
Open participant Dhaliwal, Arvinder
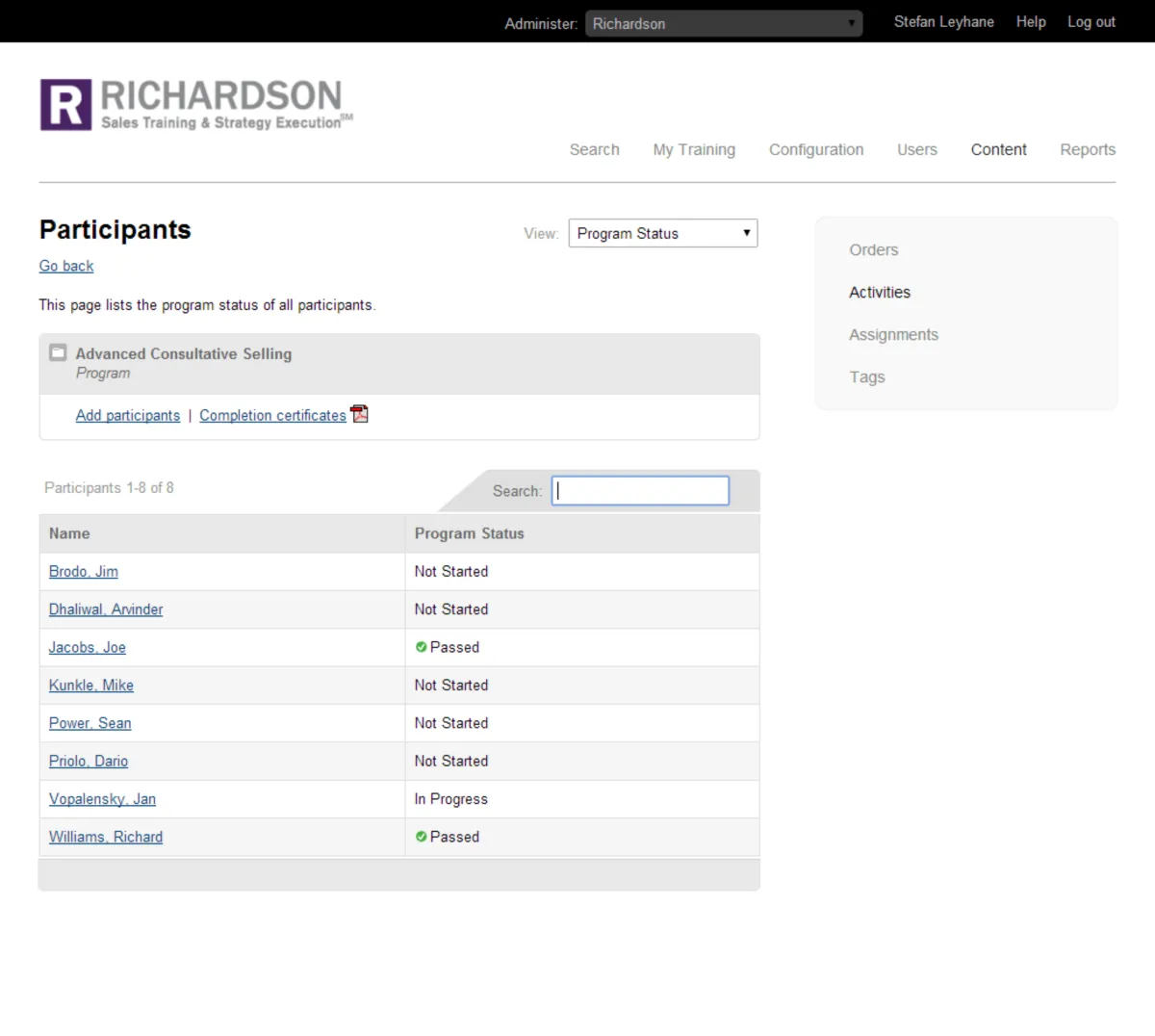(x=106, y=609)
